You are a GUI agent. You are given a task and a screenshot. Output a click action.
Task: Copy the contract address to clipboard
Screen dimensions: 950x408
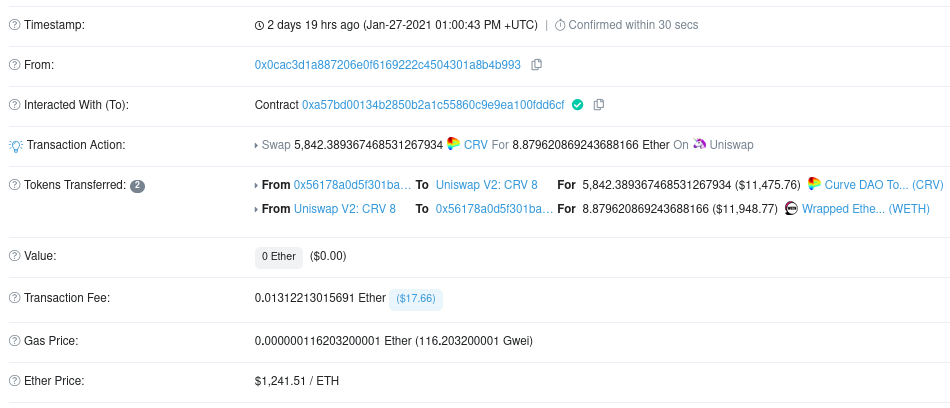[x=599, y=105]
